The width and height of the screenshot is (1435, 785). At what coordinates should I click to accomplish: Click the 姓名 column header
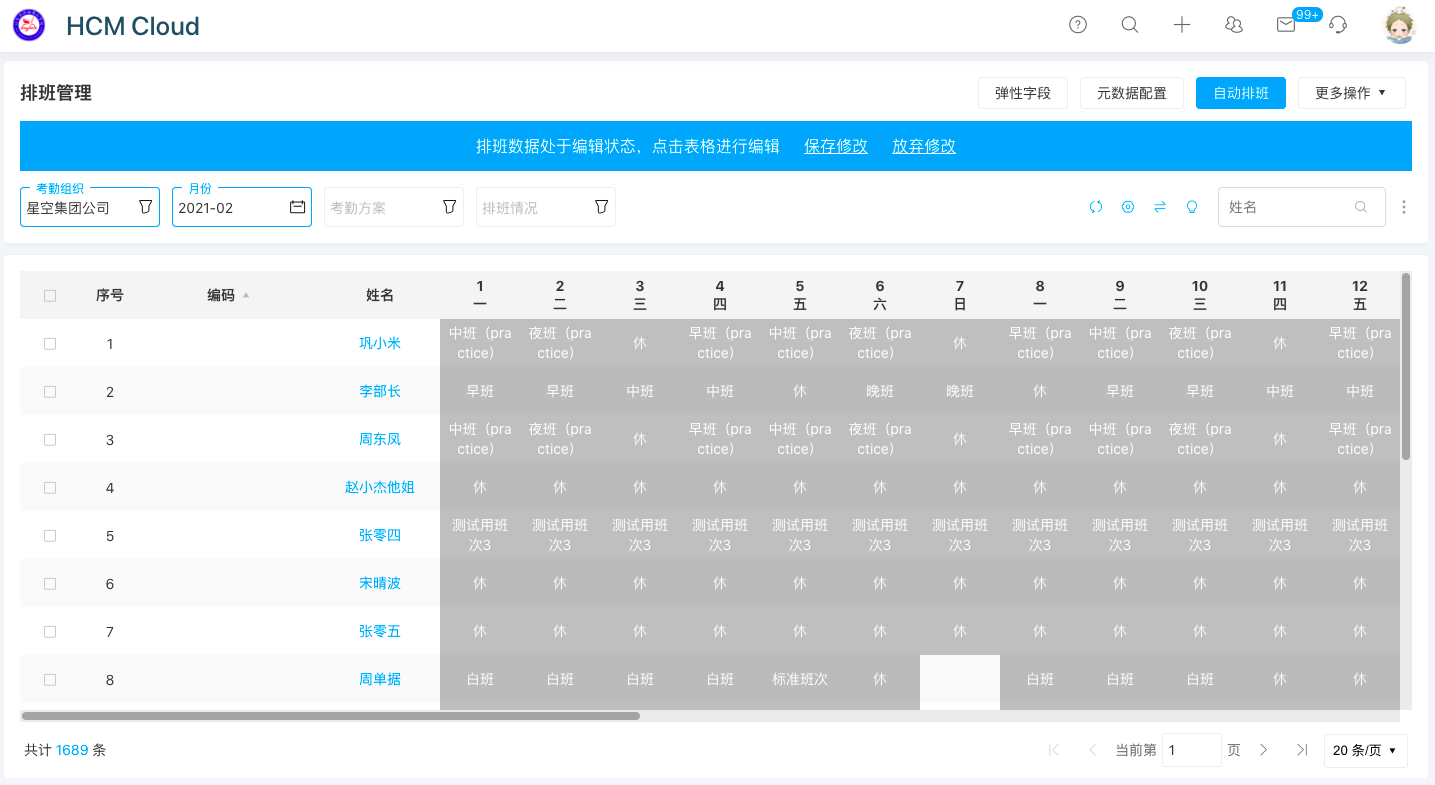[x=380, y=295]
